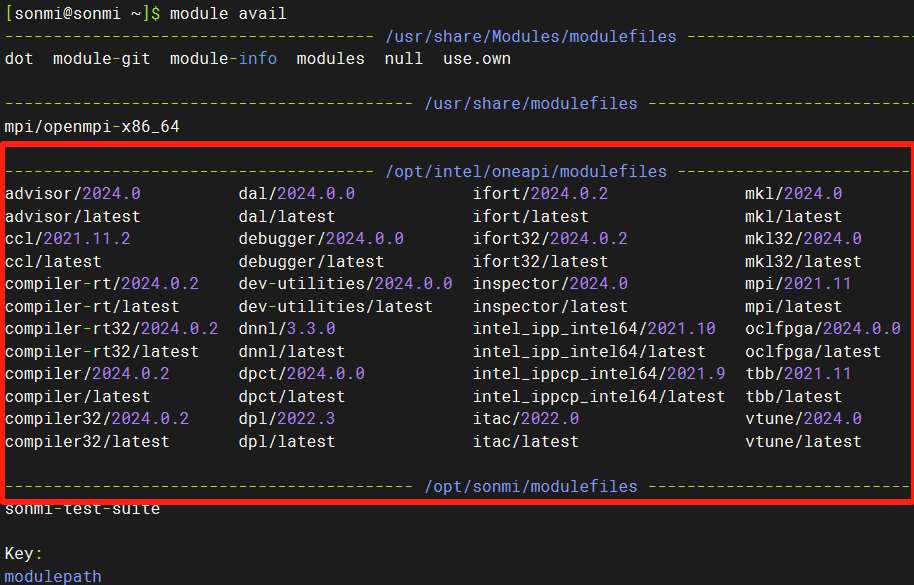Image resolution: width=914 pixels, height=585 pixels.
Task: Click vtune/latest entry
Action: pyautogui.click(x=803, y=442)
